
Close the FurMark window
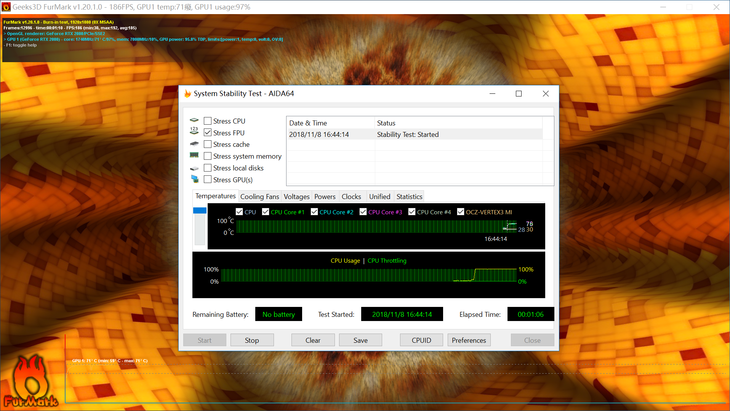coord(716,7)
